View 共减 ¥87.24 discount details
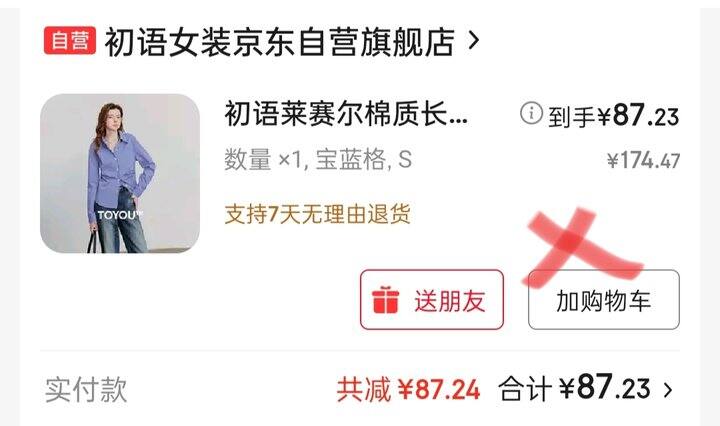This screenshot has height=426, width=720. tap(408, 390)
